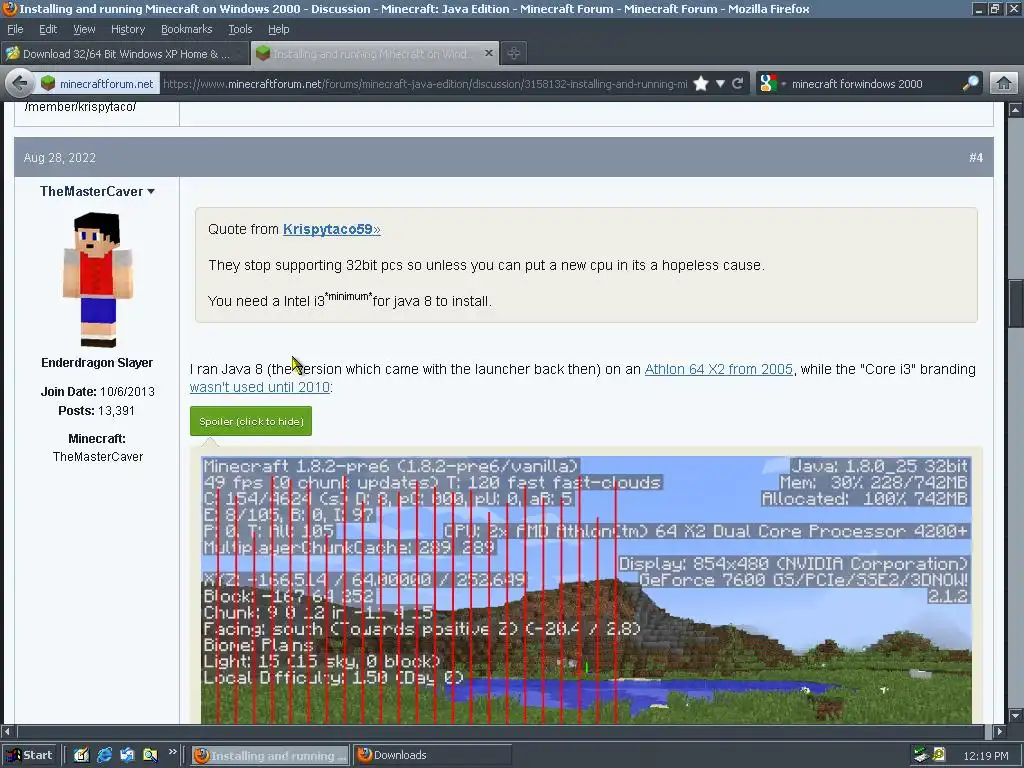Launch Outlook Express from Quick Launch
1024x768 pixels.
click(x=127, y=756)
